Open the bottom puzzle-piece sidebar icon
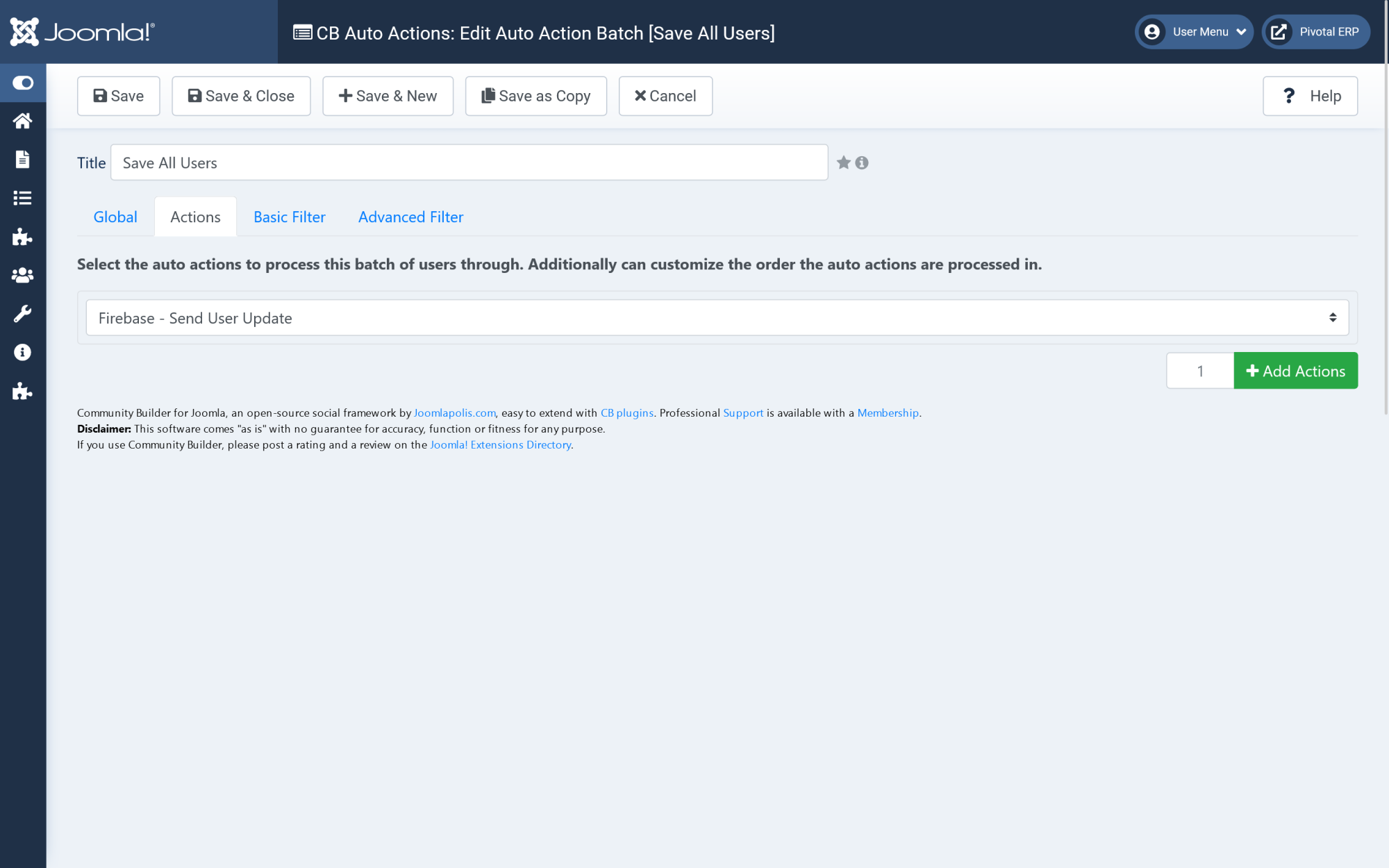The image size is (1389, 868). click(23, 391)
